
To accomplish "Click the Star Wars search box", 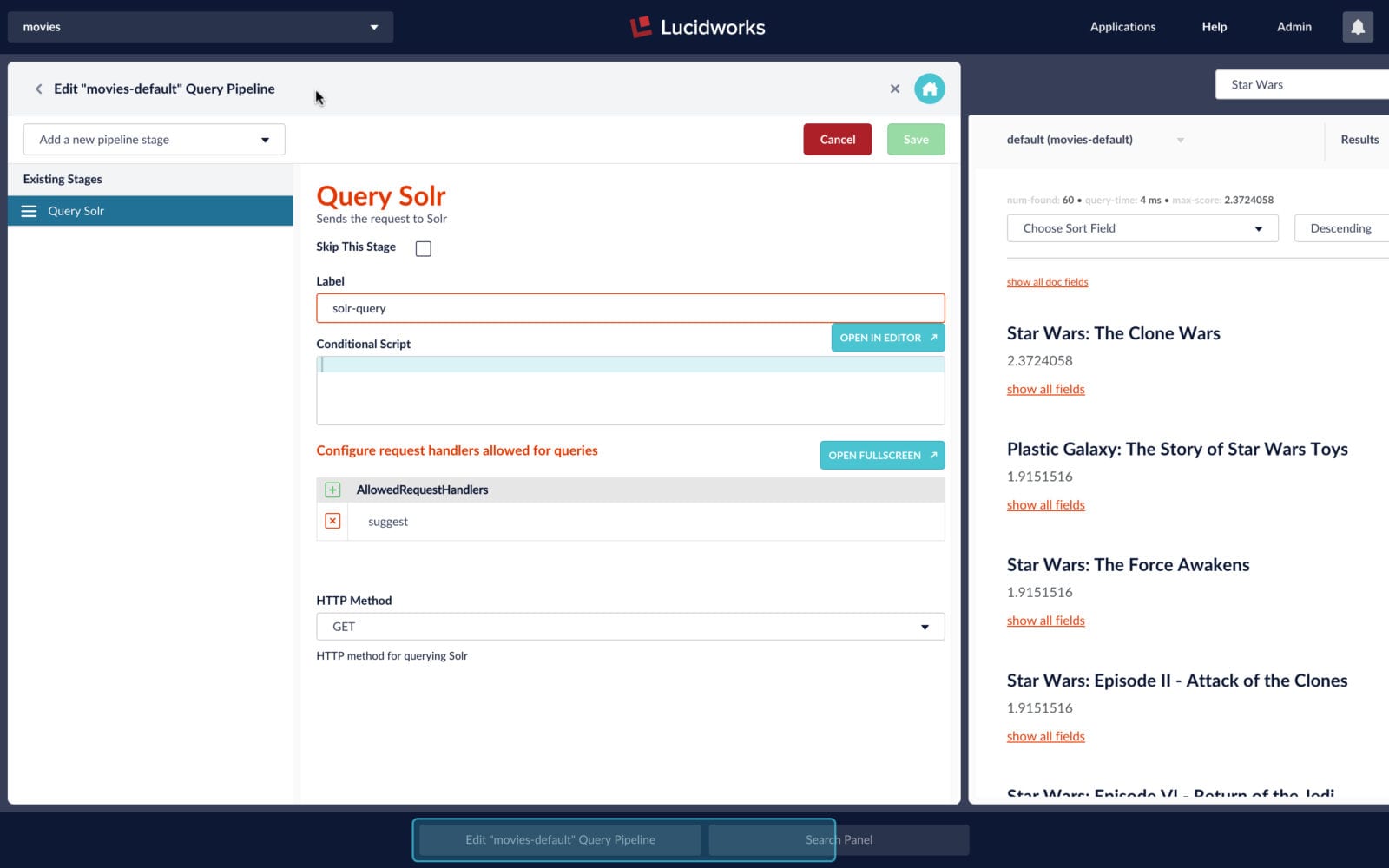I will (1302, 84).
